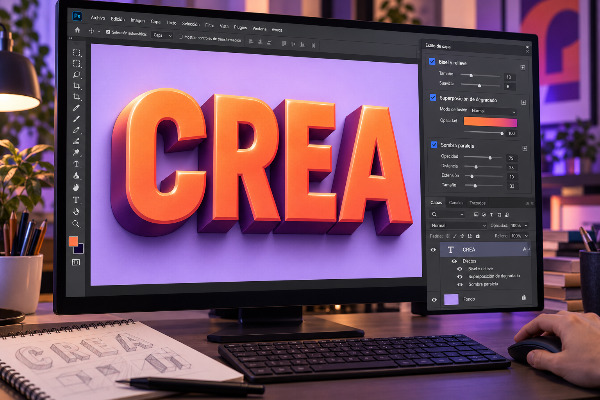The width and height of the screenshot is (600, 400).
Task: Filter layers by type T icon
Action: tap(491, 215)
